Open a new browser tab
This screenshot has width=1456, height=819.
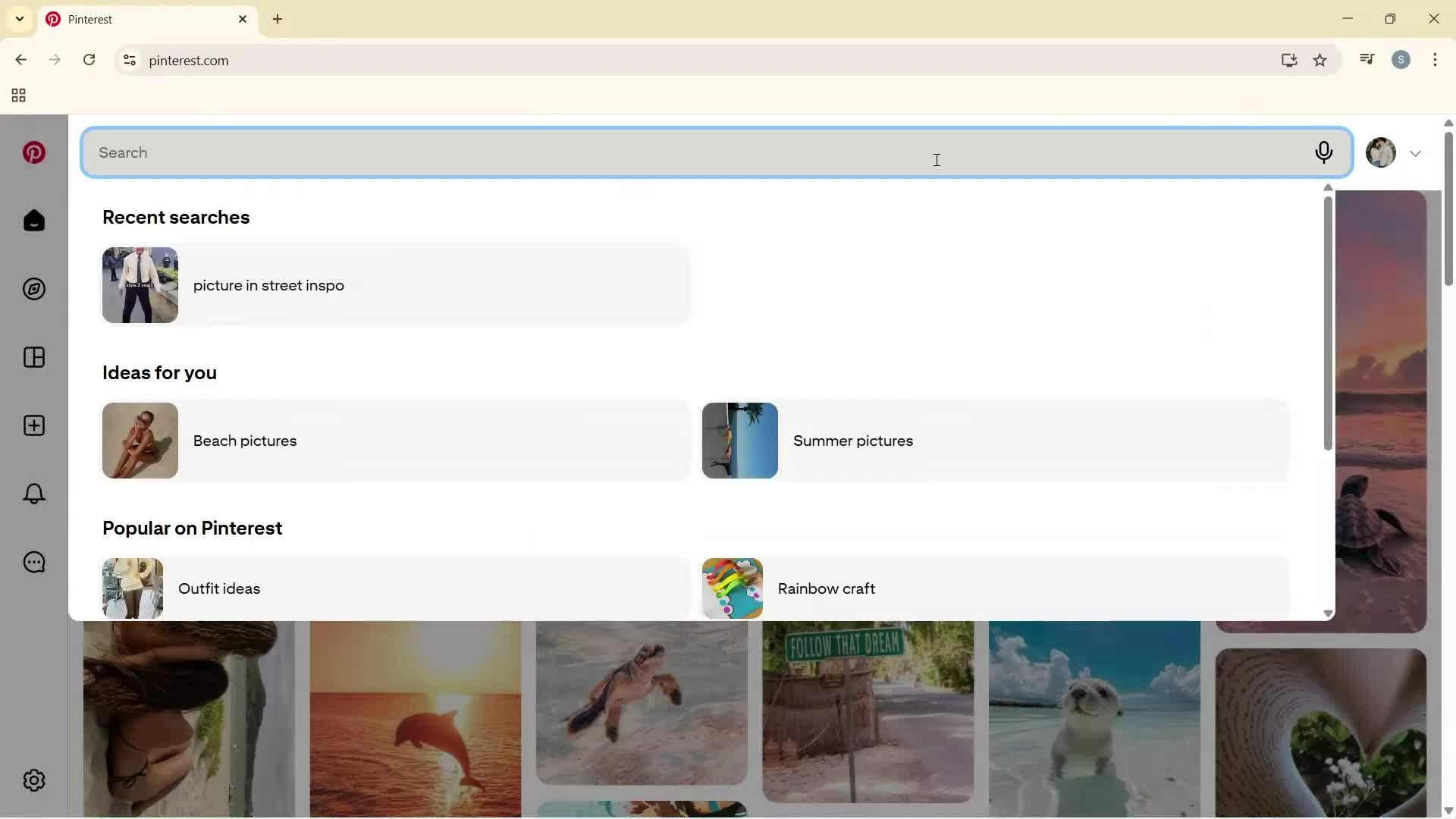click(278, 19)
